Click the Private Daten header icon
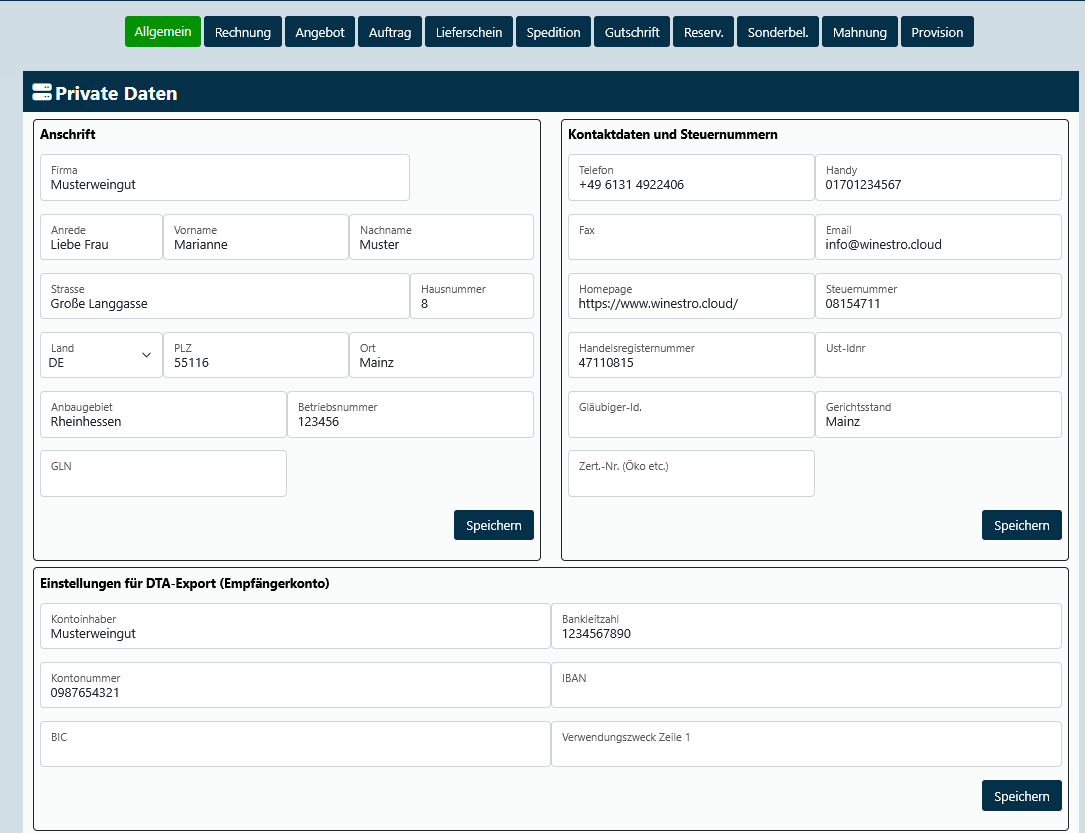Viewport: 1085px width, 833px height. [42, 93]
